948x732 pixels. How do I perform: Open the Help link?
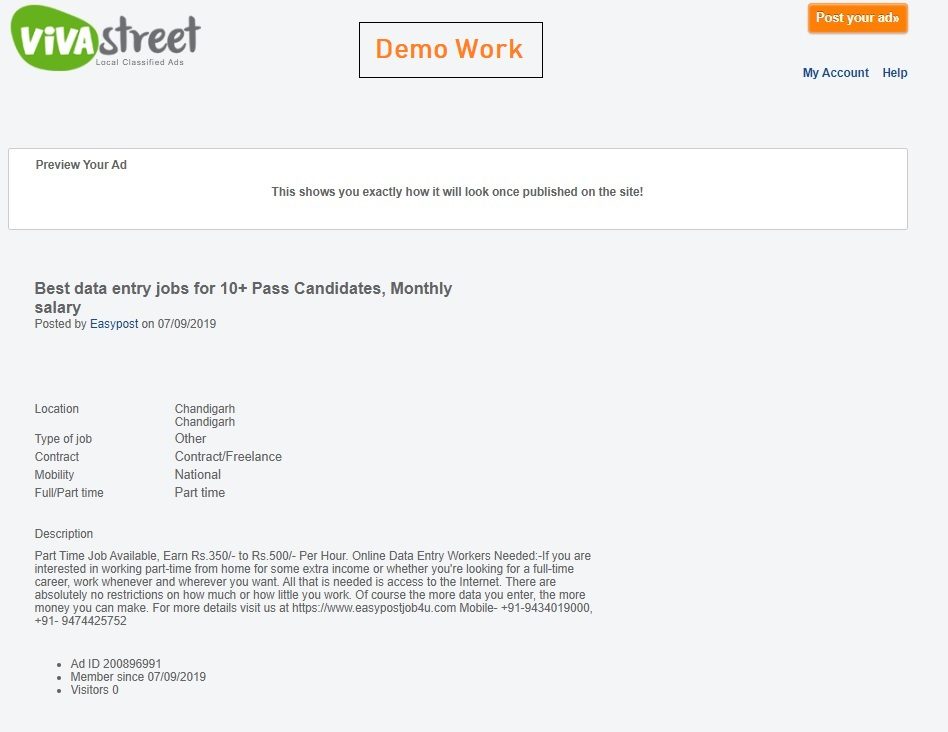pos(894,73)
